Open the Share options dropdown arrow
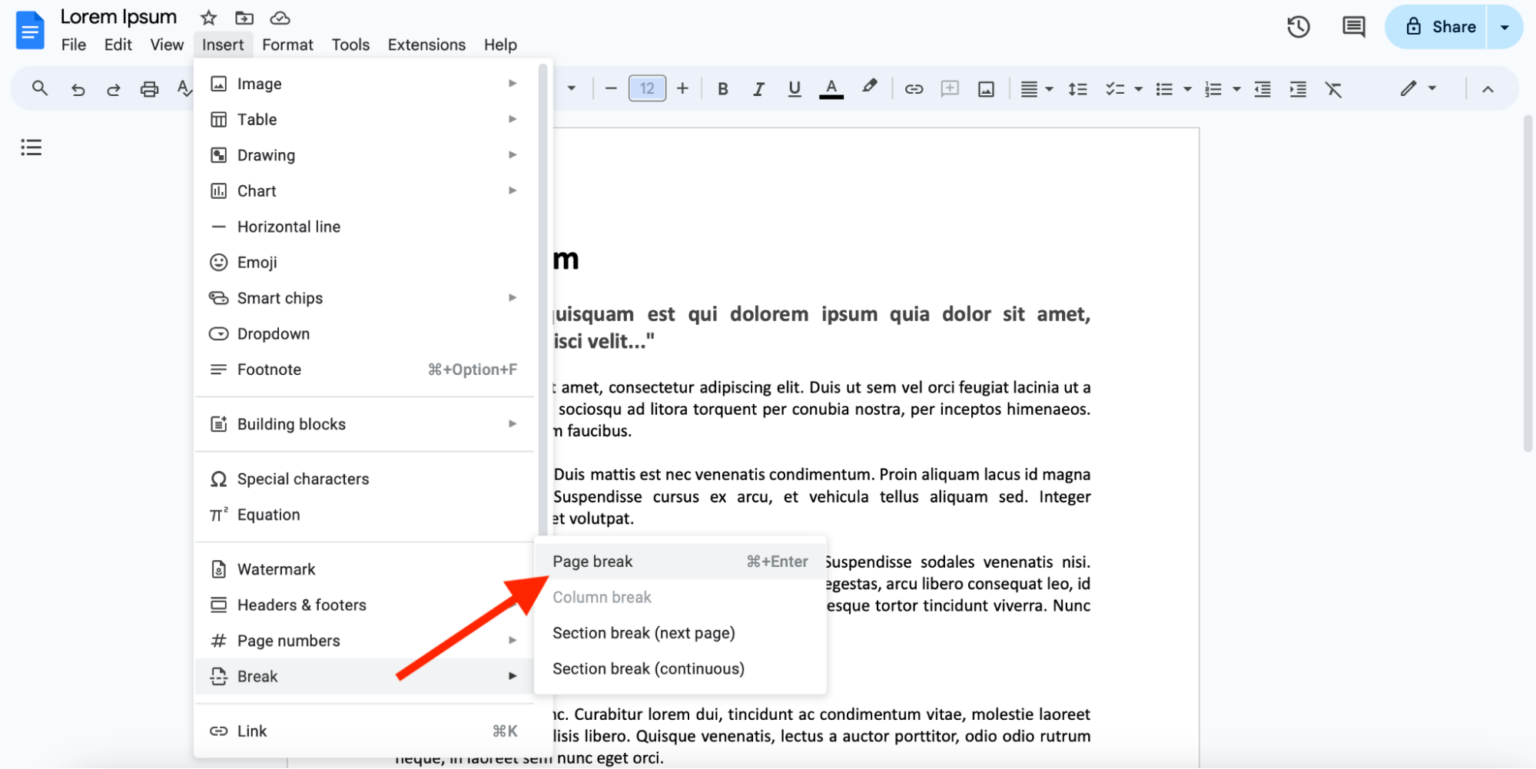The height and width of the screenshot is (769, 1536). 1505,27
